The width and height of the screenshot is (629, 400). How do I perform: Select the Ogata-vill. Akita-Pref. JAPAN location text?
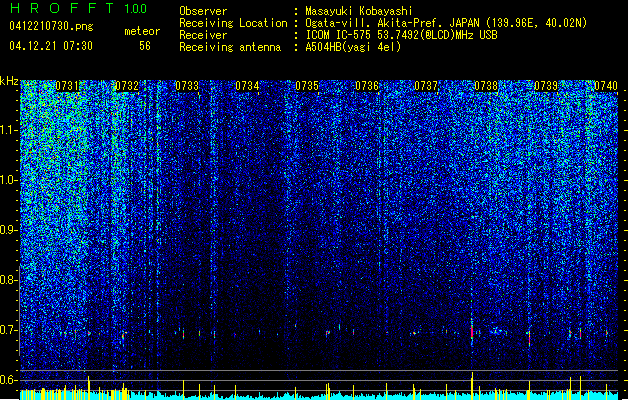(x=446, y=23)
